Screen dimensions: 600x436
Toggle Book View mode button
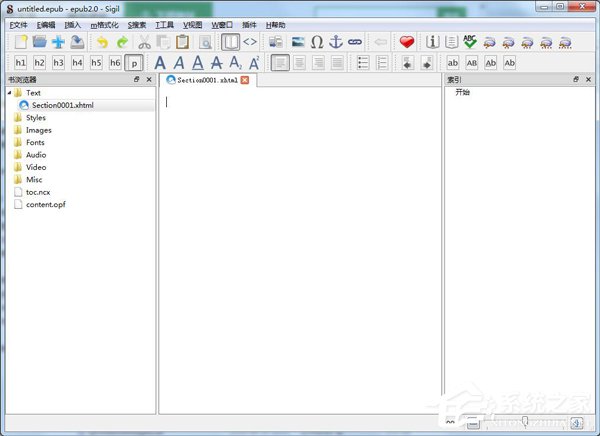(x=230, y=42)
